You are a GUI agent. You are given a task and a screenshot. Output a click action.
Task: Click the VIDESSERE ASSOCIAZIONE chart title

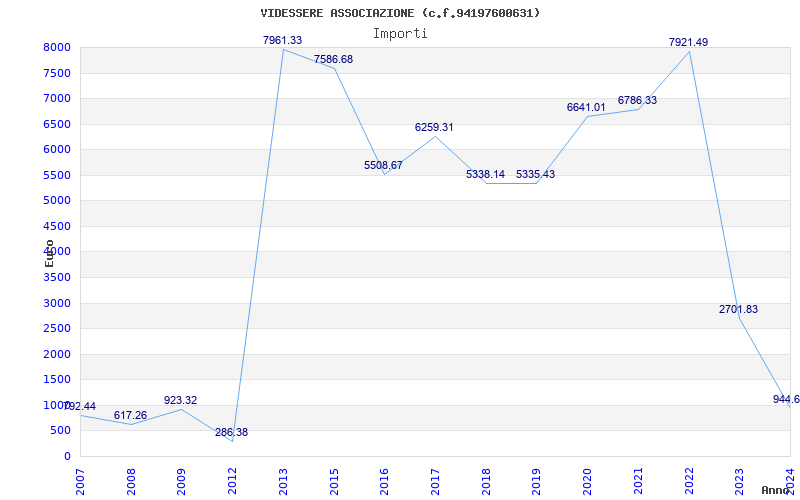coord(337,13)
